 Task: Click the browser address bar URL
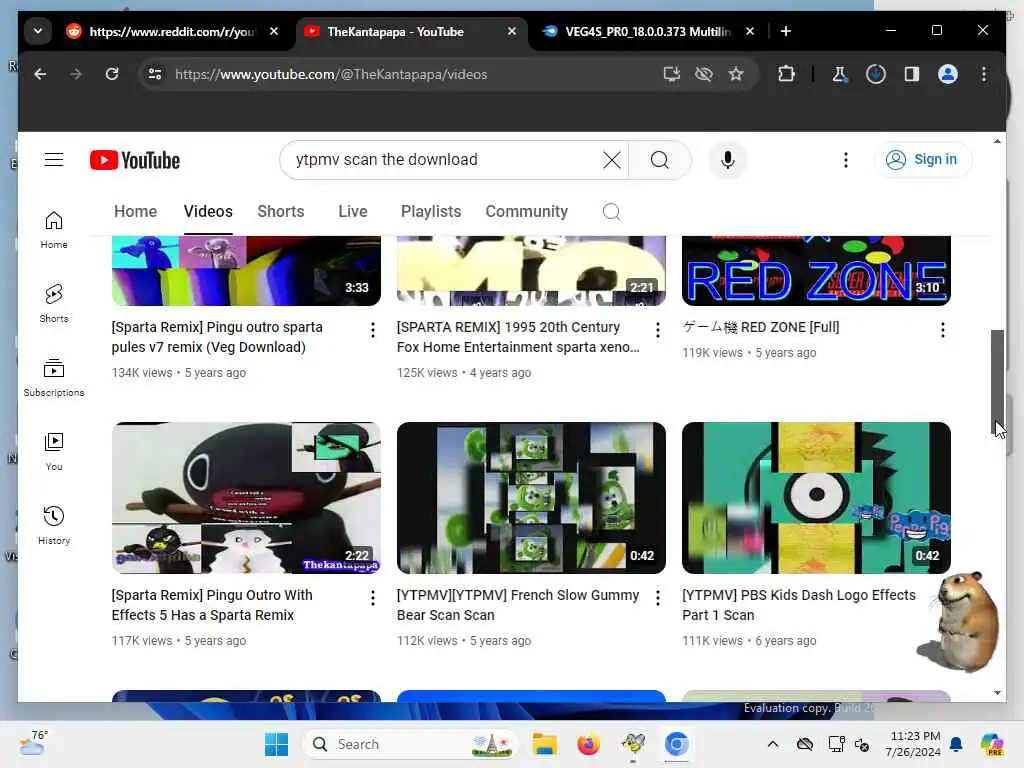tap(330, 74)
